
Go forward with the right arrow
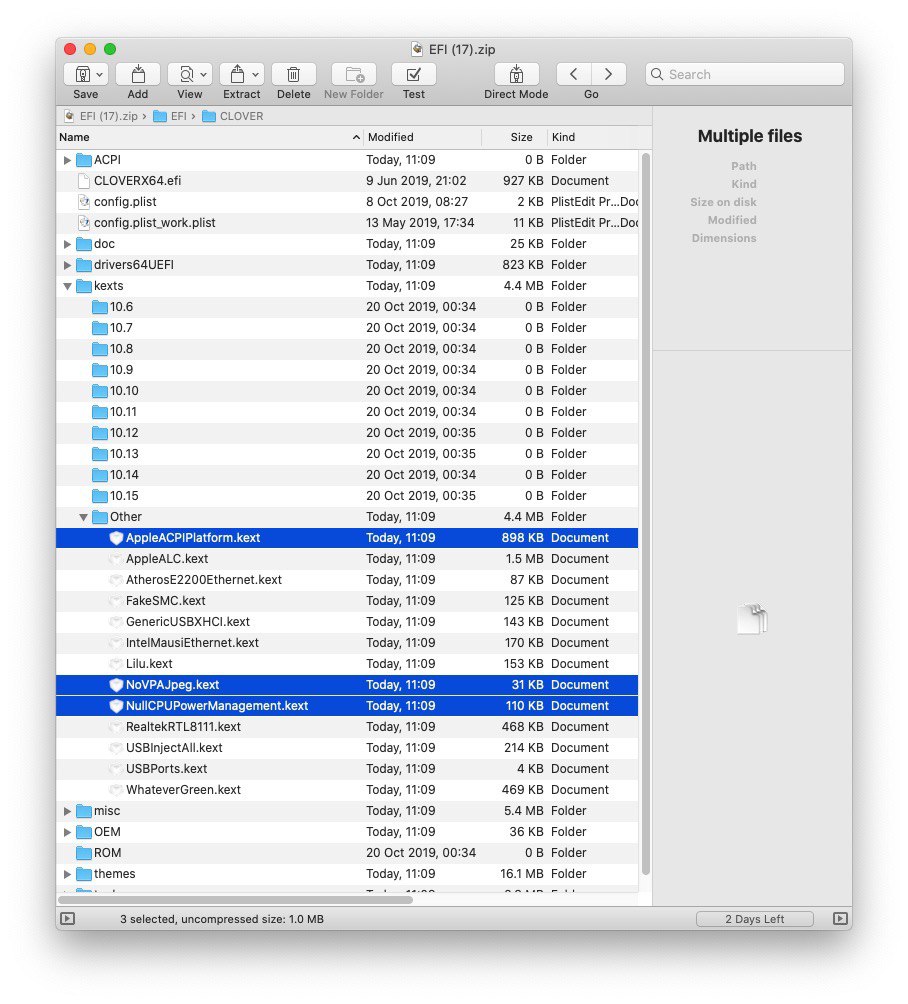click(x=608, y=74)
